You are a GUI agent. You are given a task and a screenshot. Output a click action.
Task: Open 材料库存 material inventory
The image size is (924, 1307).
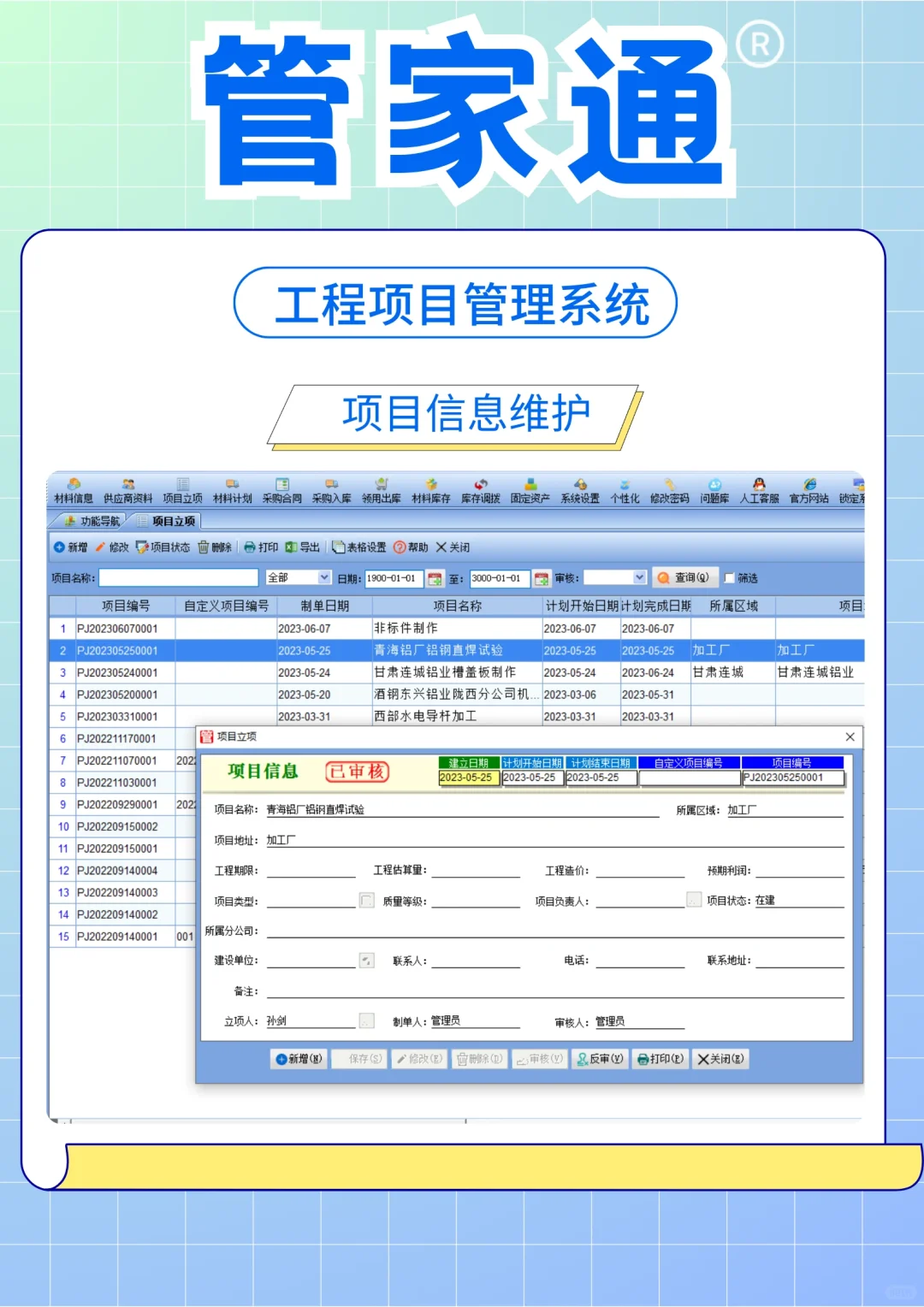pyautogui.click(x=430, y=491)
